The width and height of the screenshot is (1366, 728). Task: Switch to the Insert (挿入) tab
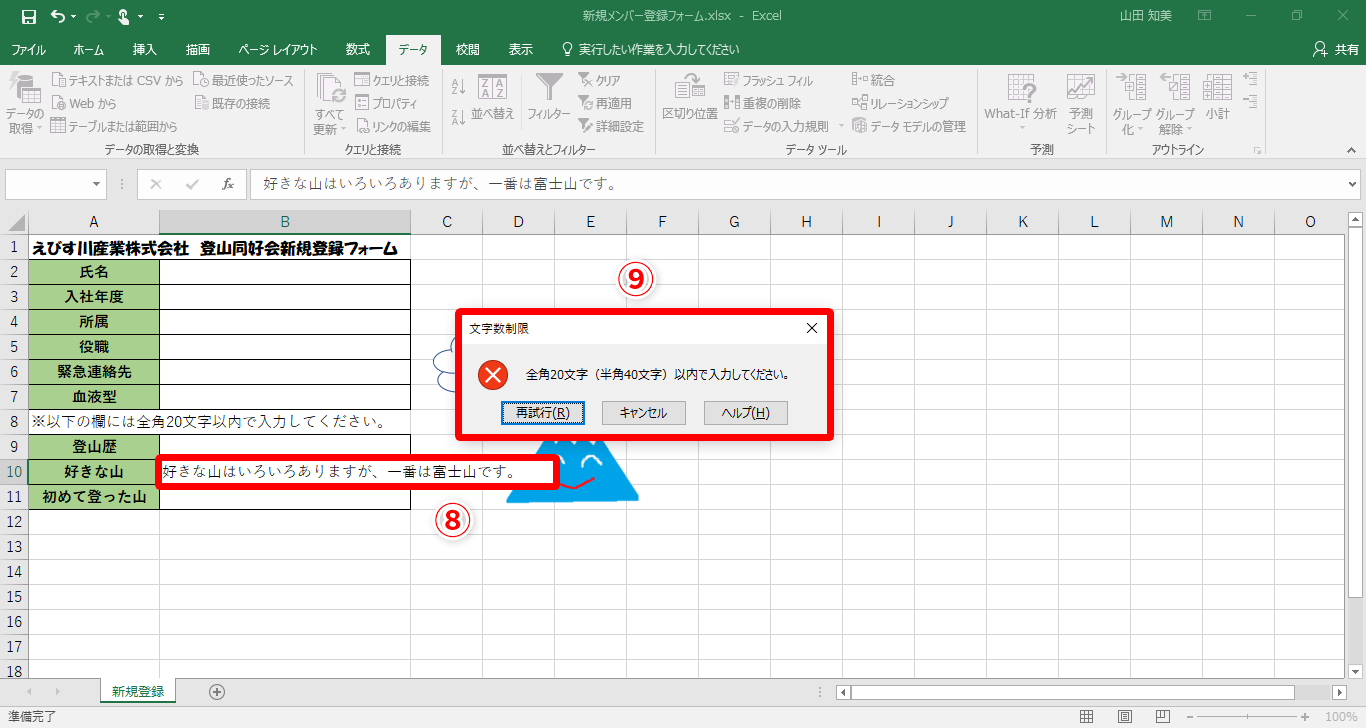145,49
